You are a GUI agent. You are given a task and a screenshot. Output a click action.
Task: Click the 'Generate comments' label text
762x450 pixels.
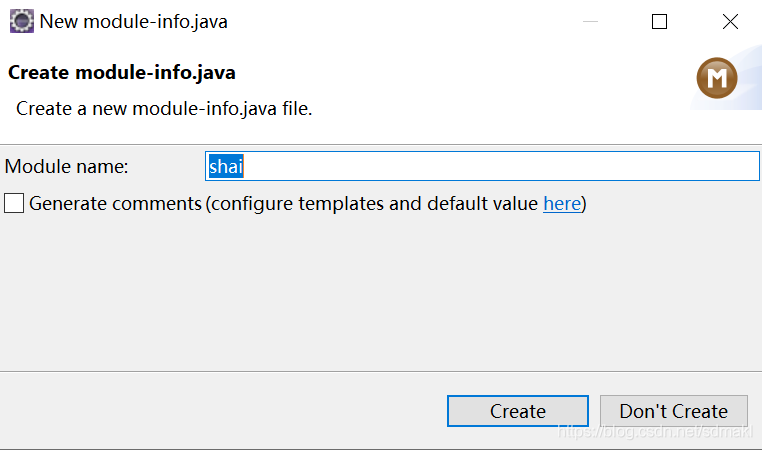[115, 204]
